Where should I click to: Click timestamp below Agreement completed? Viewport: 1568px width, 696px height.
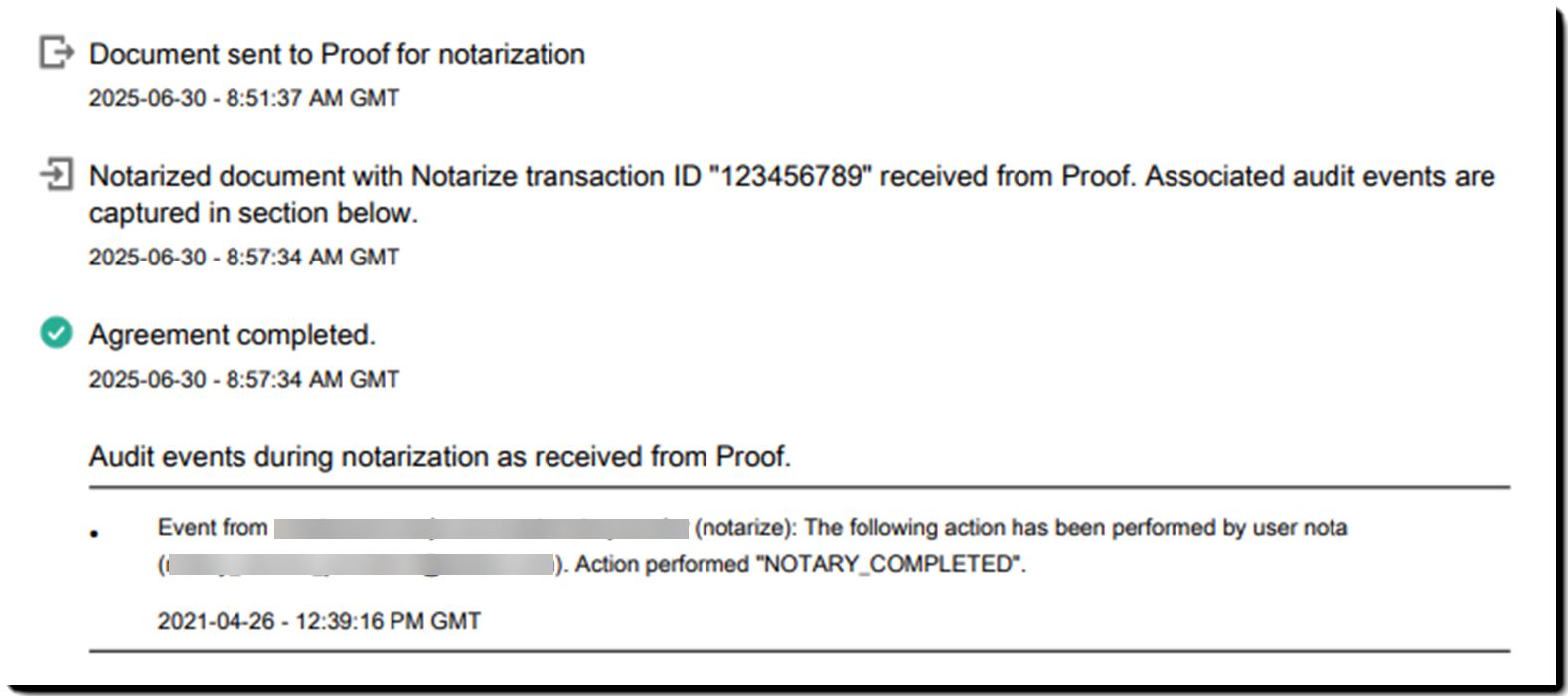pyautogui.click(x=244, y=379)
